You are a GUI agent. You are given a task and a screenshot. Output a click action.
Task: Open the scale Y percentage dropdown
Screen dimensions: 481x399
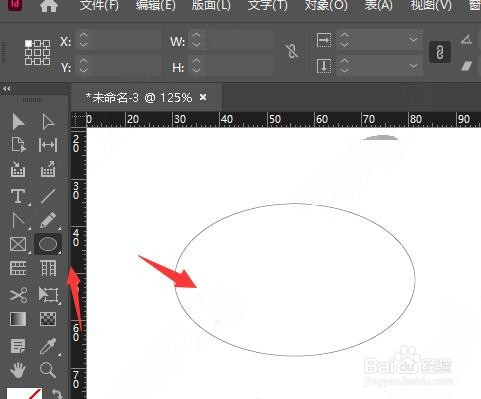pyautogui.click(x=413, y=66)
